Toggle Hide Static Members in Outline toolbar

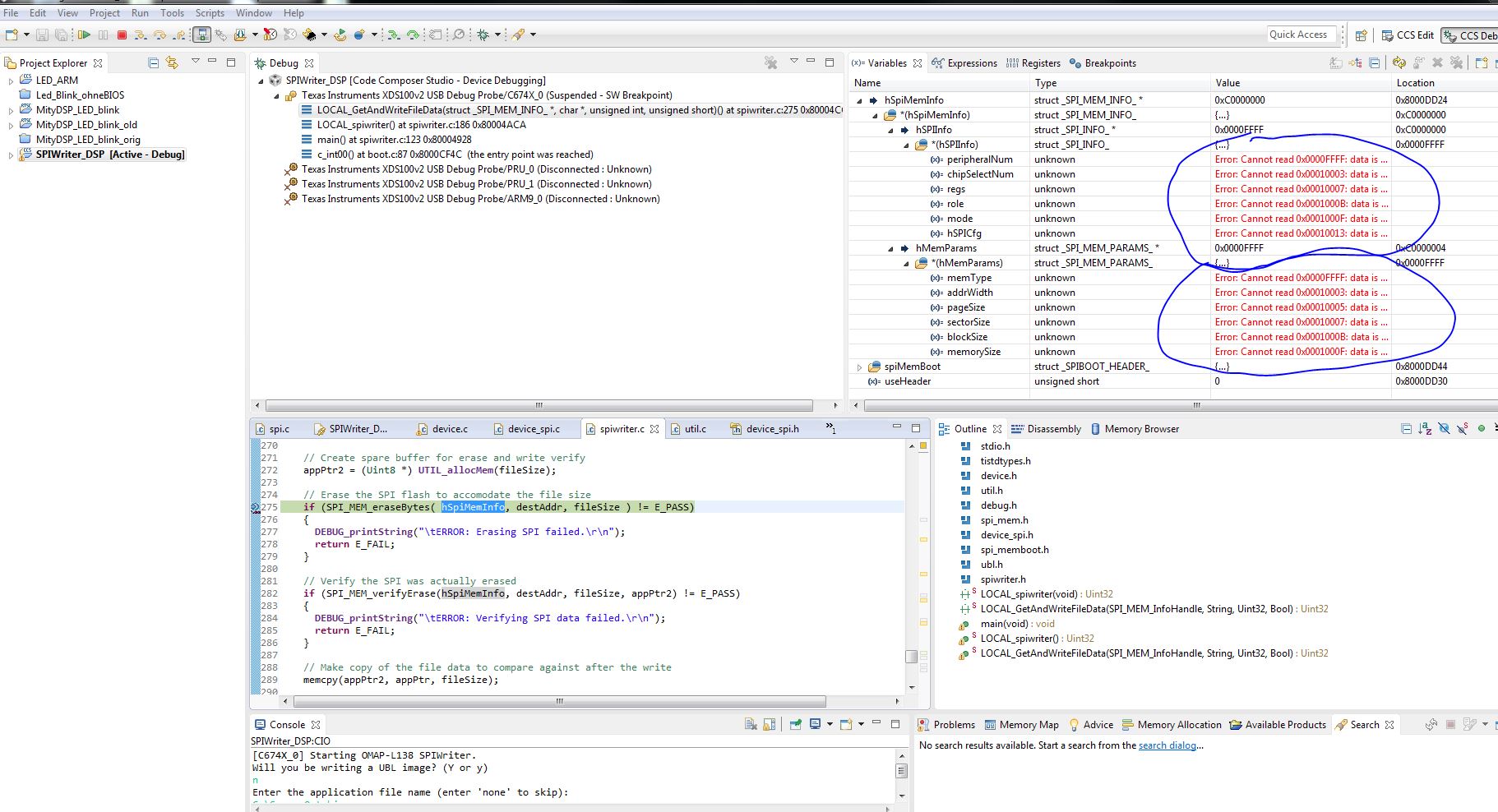pyautogui.click(x=1462, y=429)
